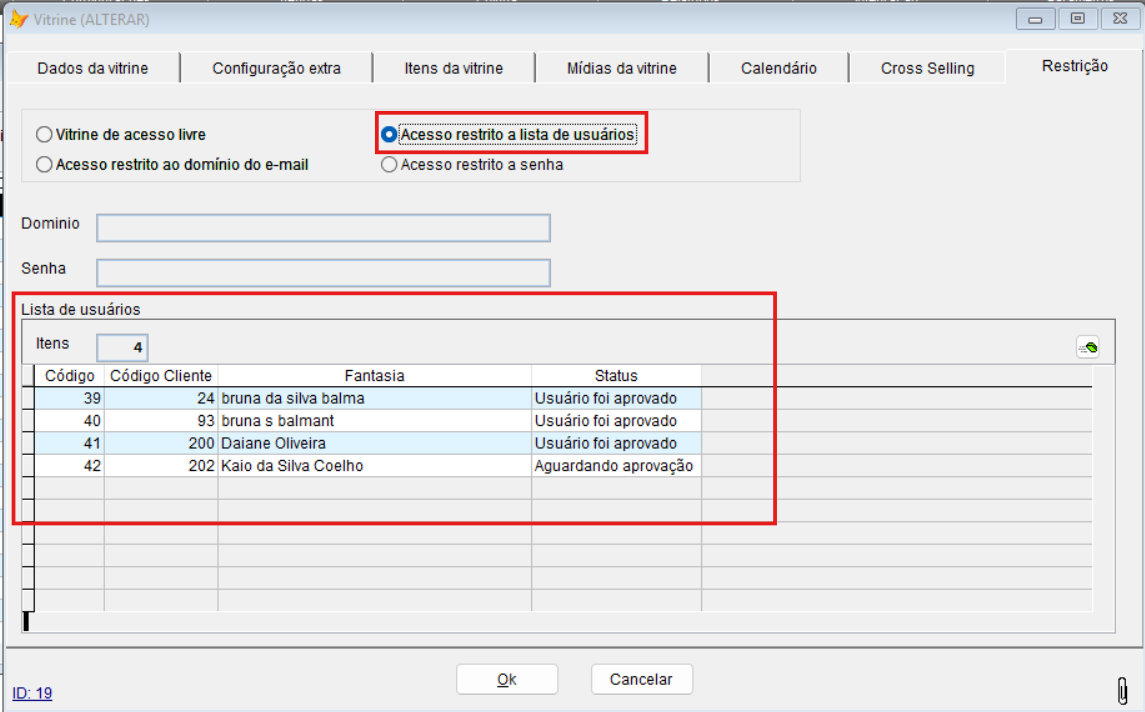Click the Dominio input field
This screenshot has width=1145, height=712.
(323, 228)
